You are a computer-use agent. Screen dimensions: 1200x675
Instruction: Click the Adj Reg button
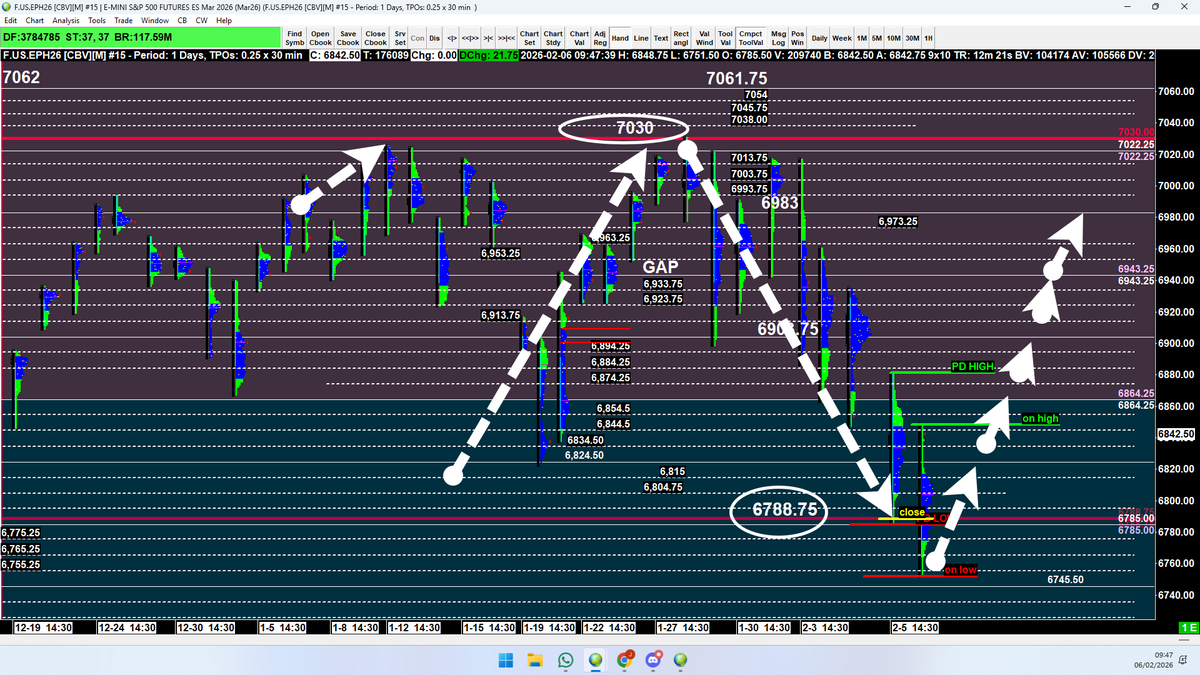click(600, 38)
